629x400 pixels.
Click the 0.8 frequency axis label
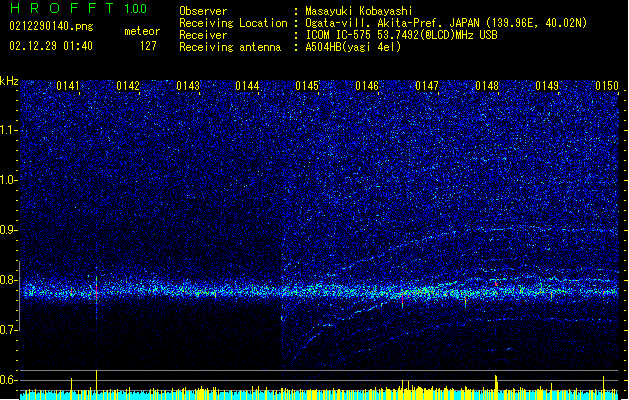coord(9,280)
